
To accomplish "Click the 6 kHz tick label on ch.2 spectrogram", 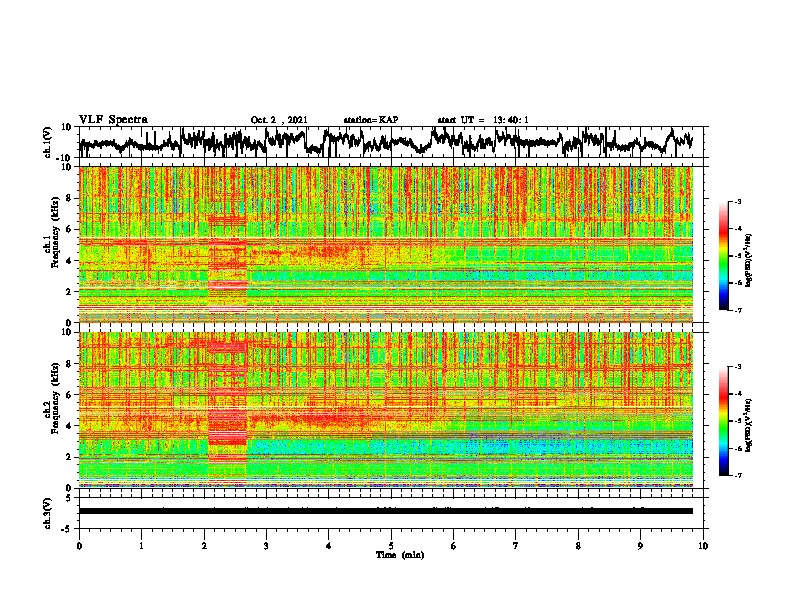I will click(x=69, y=395).
